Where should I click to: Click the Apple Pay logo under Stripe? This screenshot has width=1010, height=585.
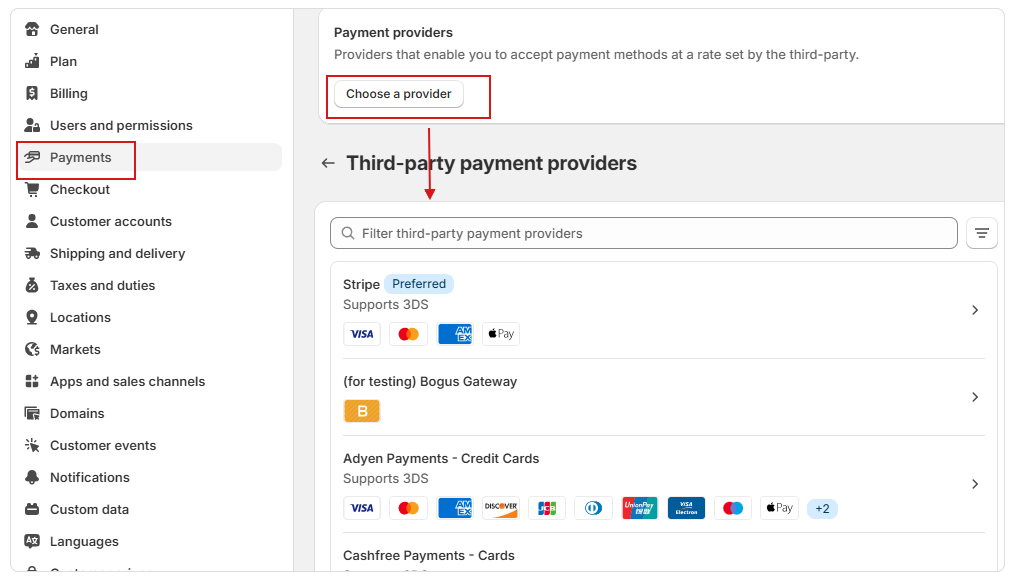(x=500, y=334)
